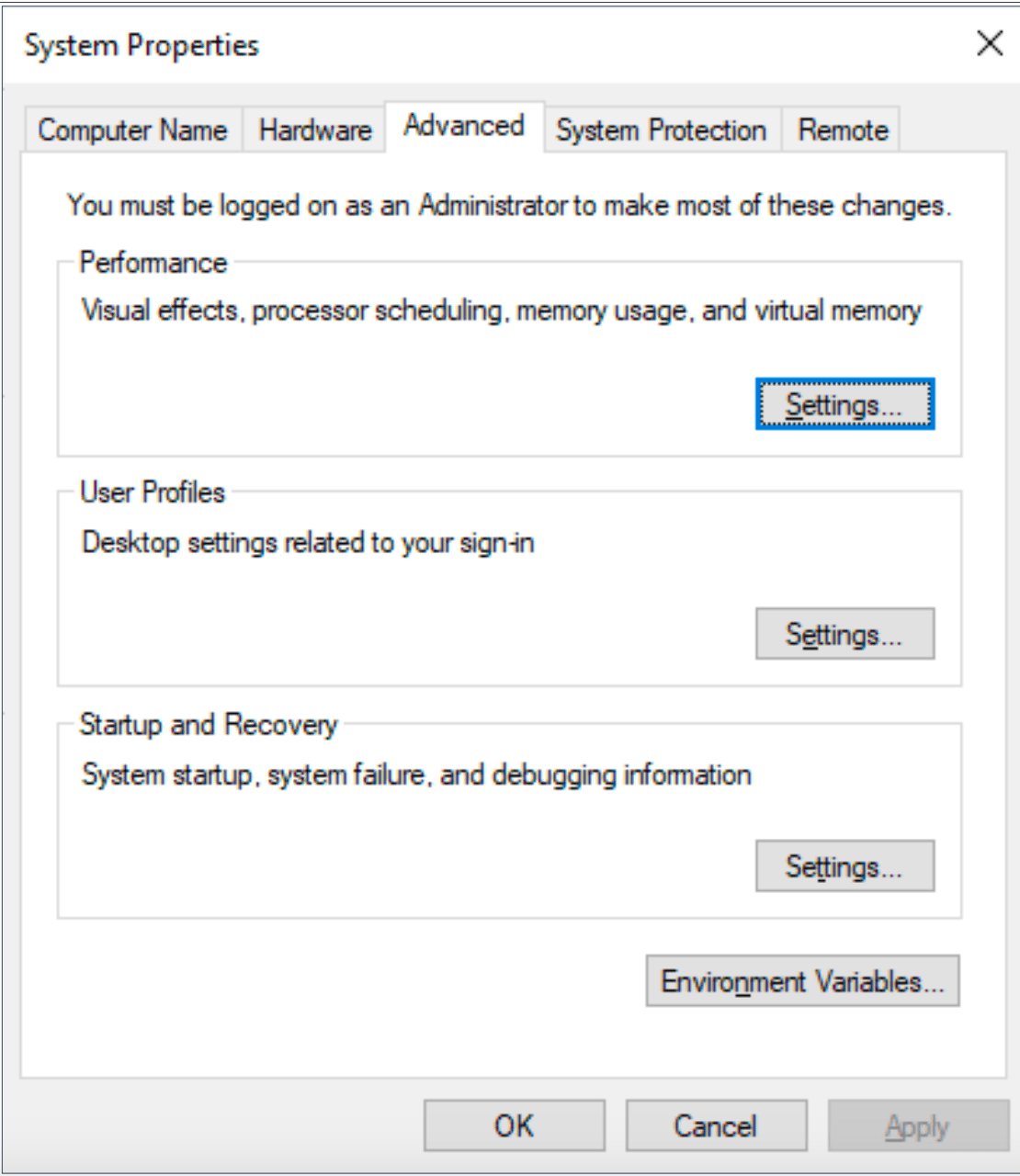
Task: Click the Administrator logon notice text
Action: click(508, 205)
